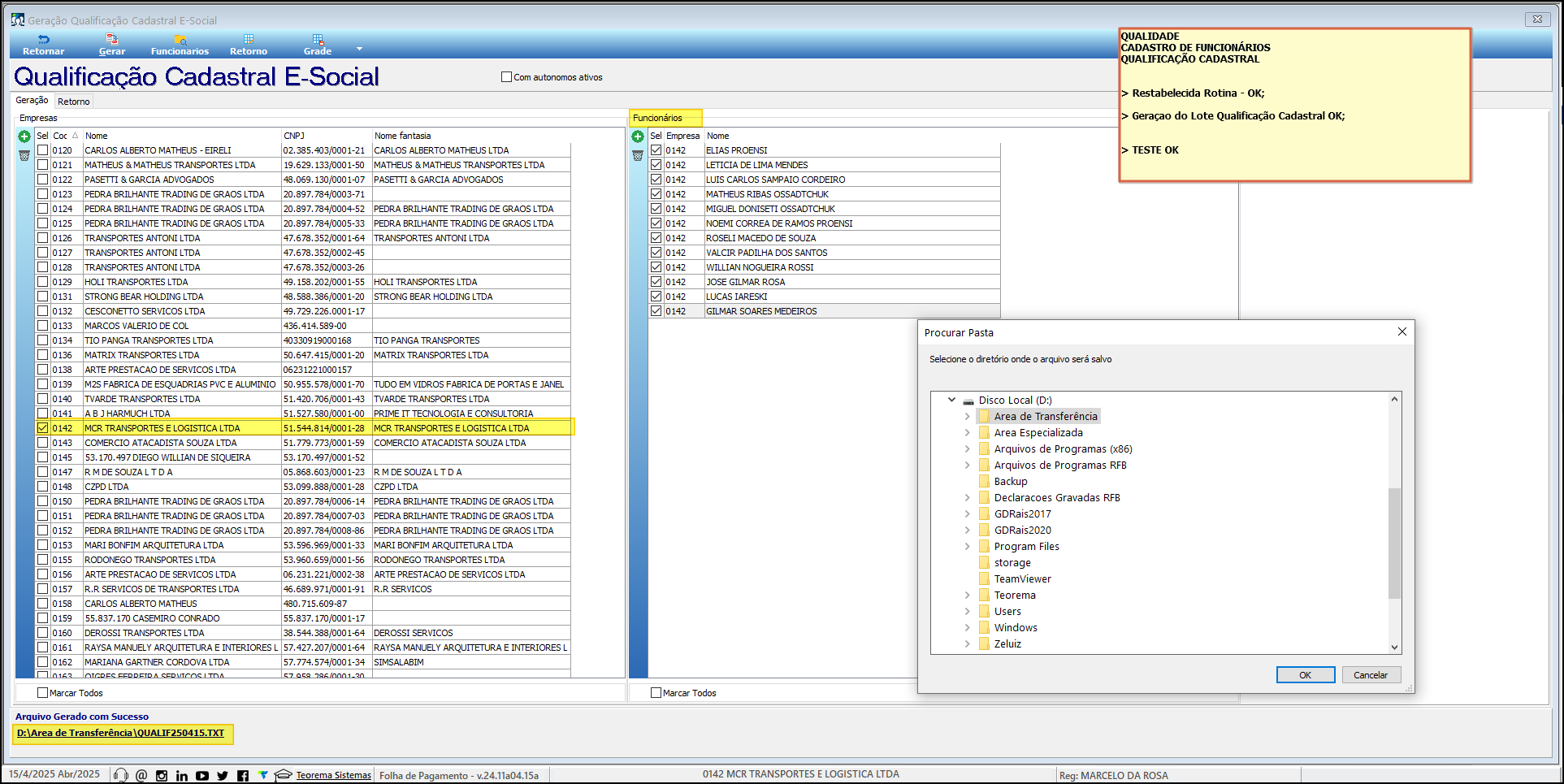Uncheck employee GILMAR SOARES MEDEIROS
1564x784 pixels.
coord(656,311)
